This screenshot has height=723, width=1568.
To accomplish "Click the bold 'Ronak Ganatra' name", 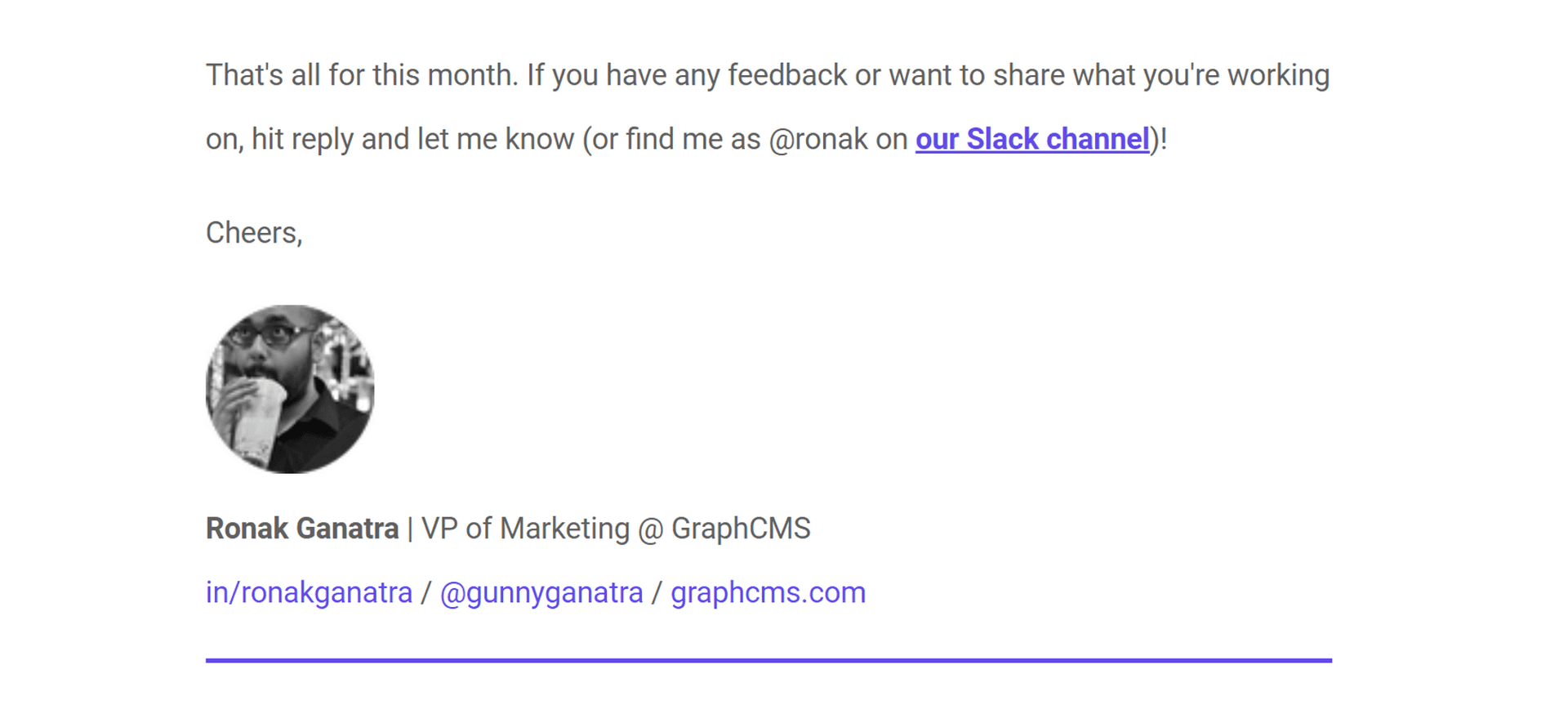I will coord(302,529).
